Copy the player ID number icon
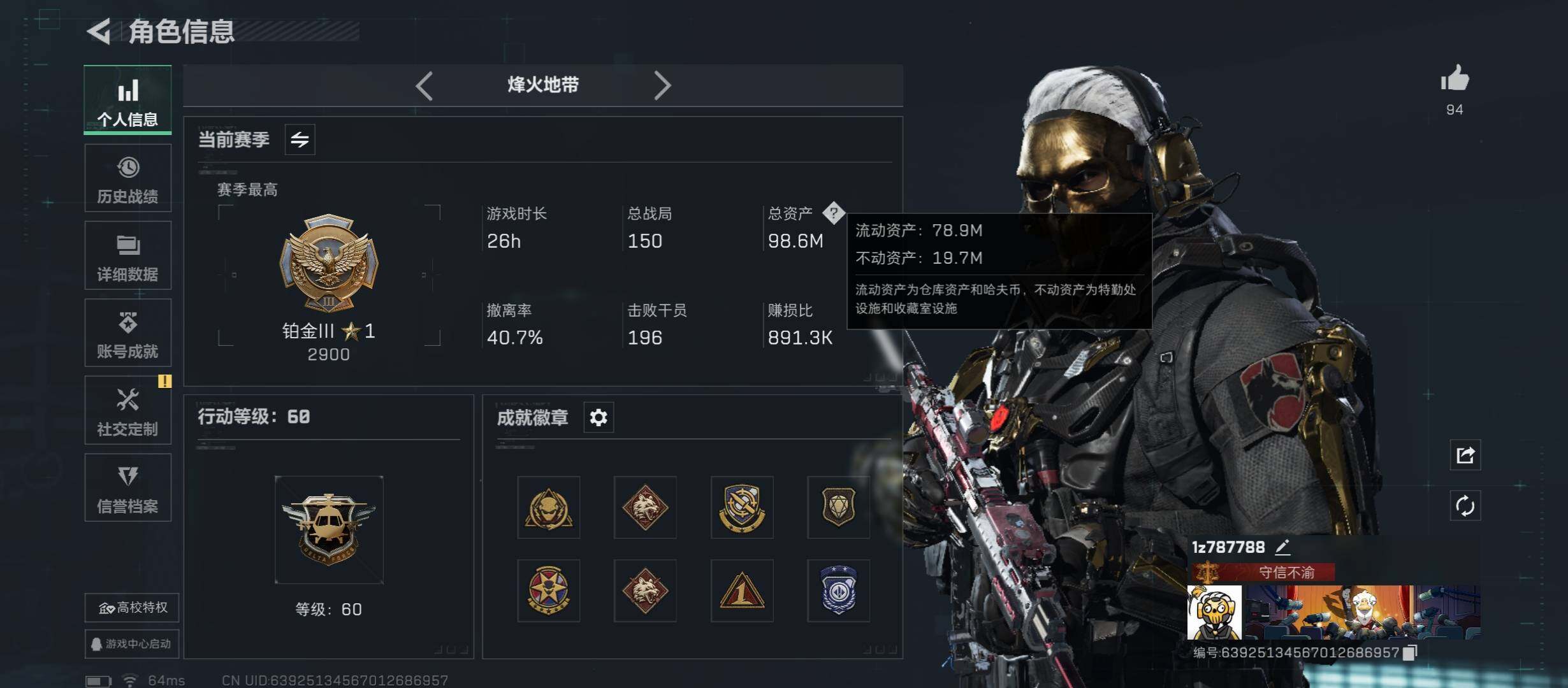The height and width of the screenshot is (688, 1568). pos(1410,652)
